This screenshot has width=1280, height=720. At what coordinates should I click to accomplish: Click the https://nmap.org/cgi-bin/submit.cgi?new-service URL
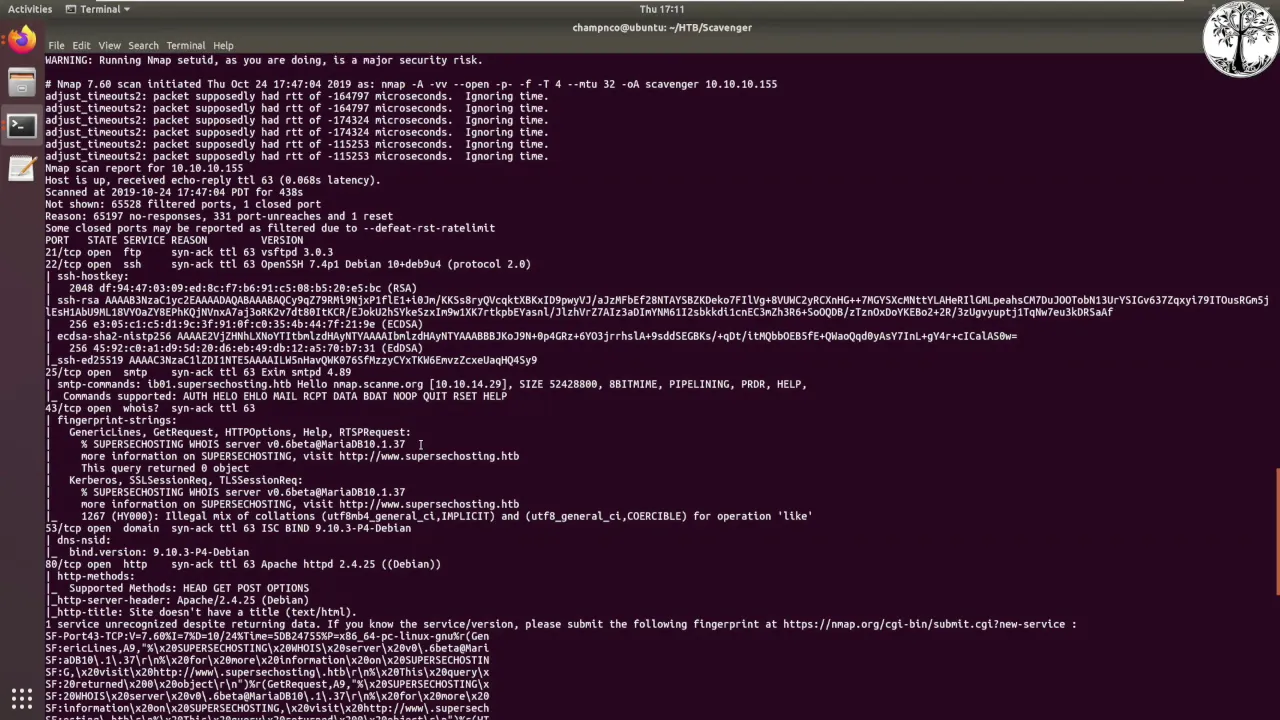[x=923, y=624]
